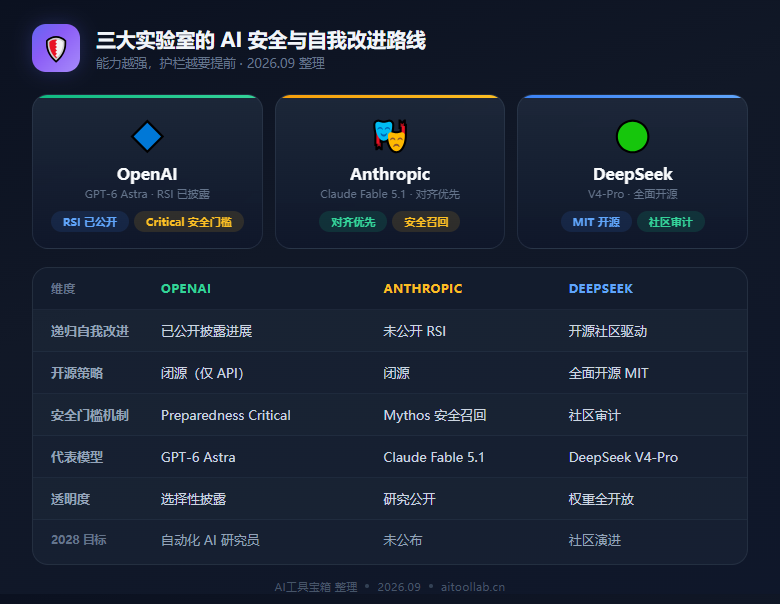Click the orange ANTHROPIC column header

point(423,289)
